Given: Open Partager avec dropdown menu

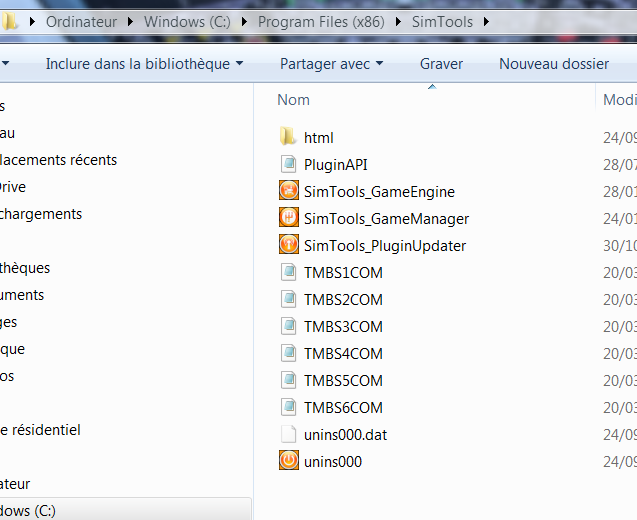Looking at the screenshot, I should click(332, 64).
